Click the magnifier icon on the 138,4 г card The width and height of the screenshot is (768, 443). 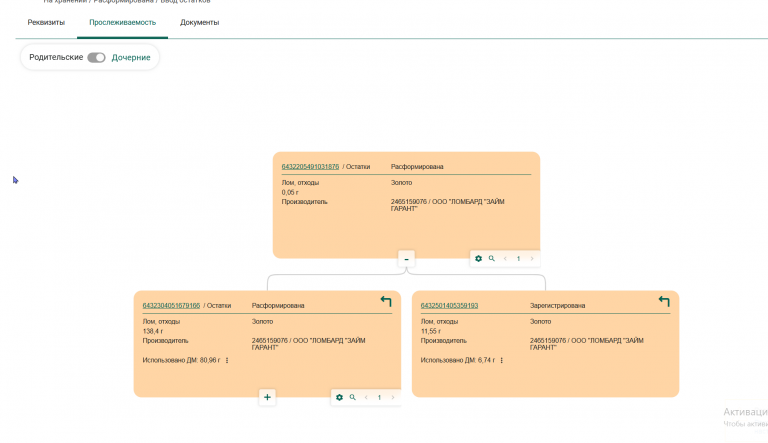[x=353, y=397]
